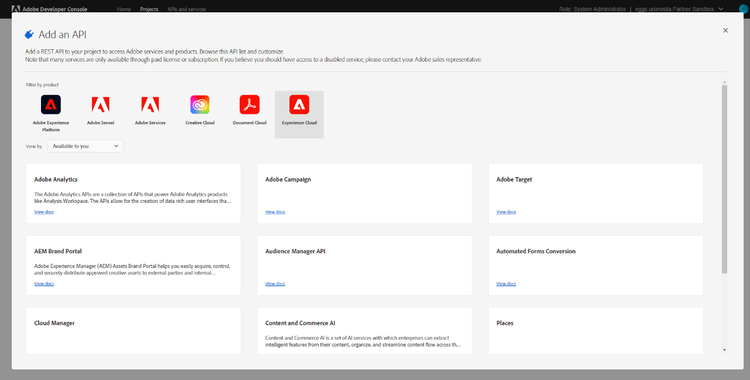750x380 pixels.
Task: Filter by Adobe Sensei product icon
Action: click(100, 105)
